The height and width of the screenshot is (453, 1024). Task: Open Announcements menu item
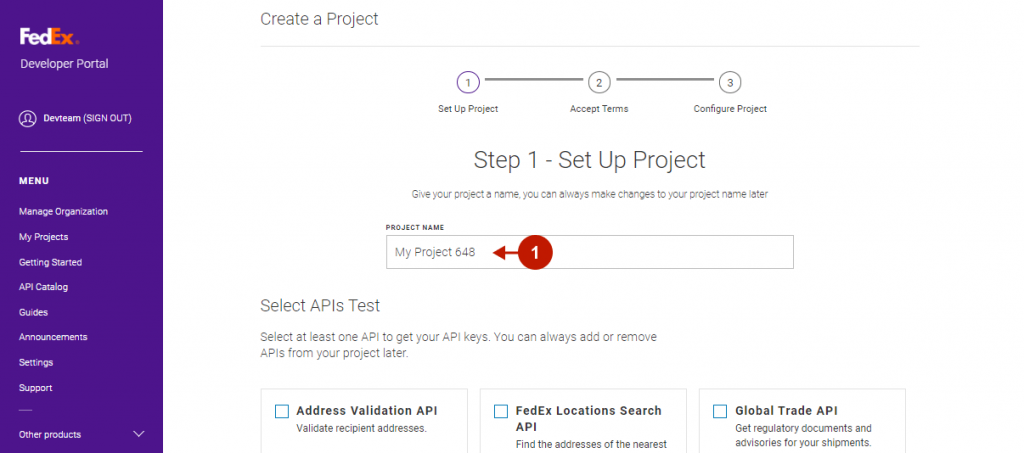53,337
